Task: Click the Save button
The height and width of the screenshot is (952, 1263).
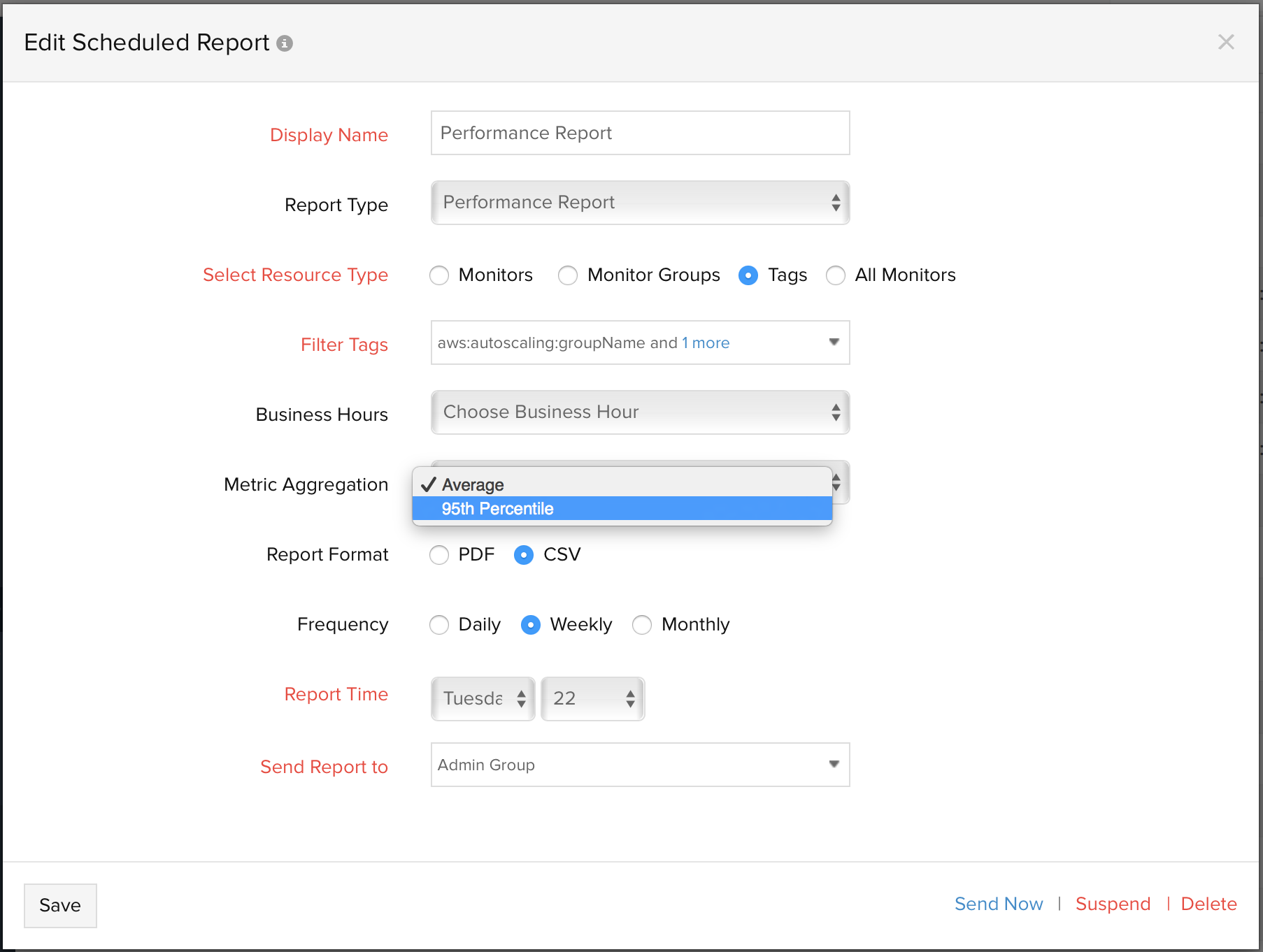Action: pos(60,905)
